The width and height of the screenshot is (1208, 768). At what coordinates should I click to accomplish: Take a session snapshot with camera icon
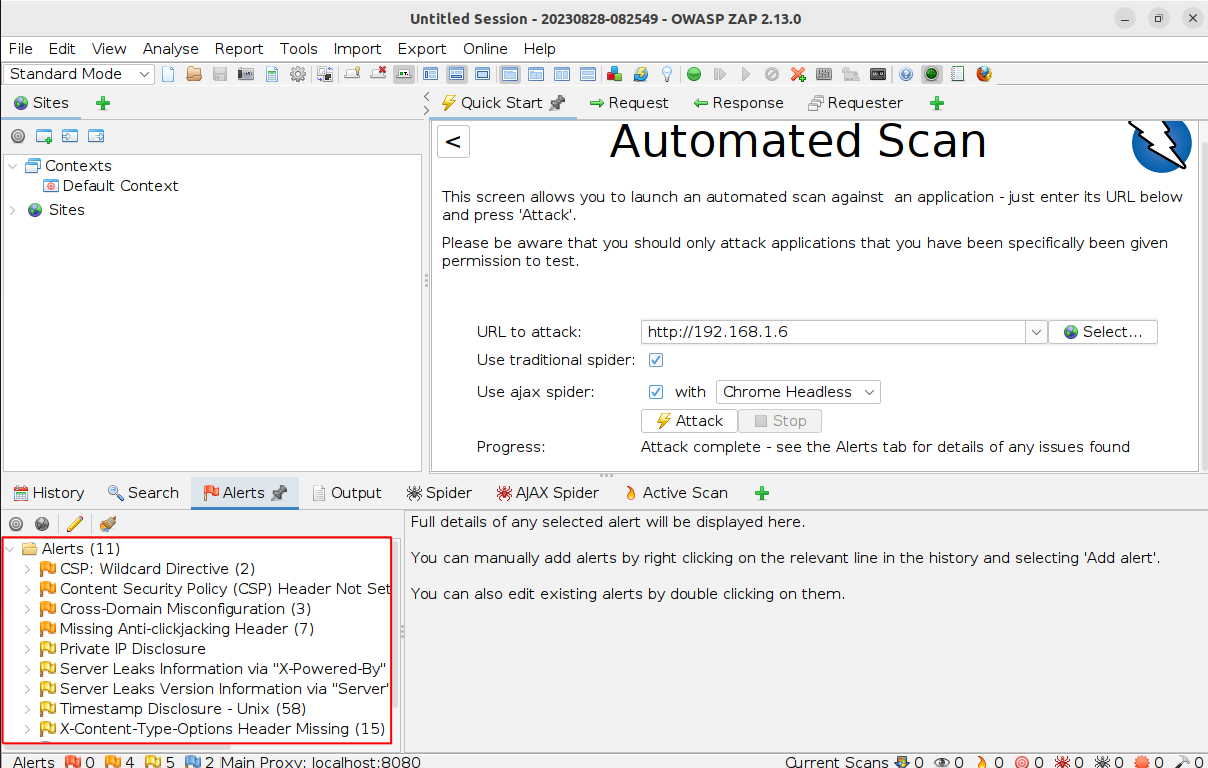(245, 74)
